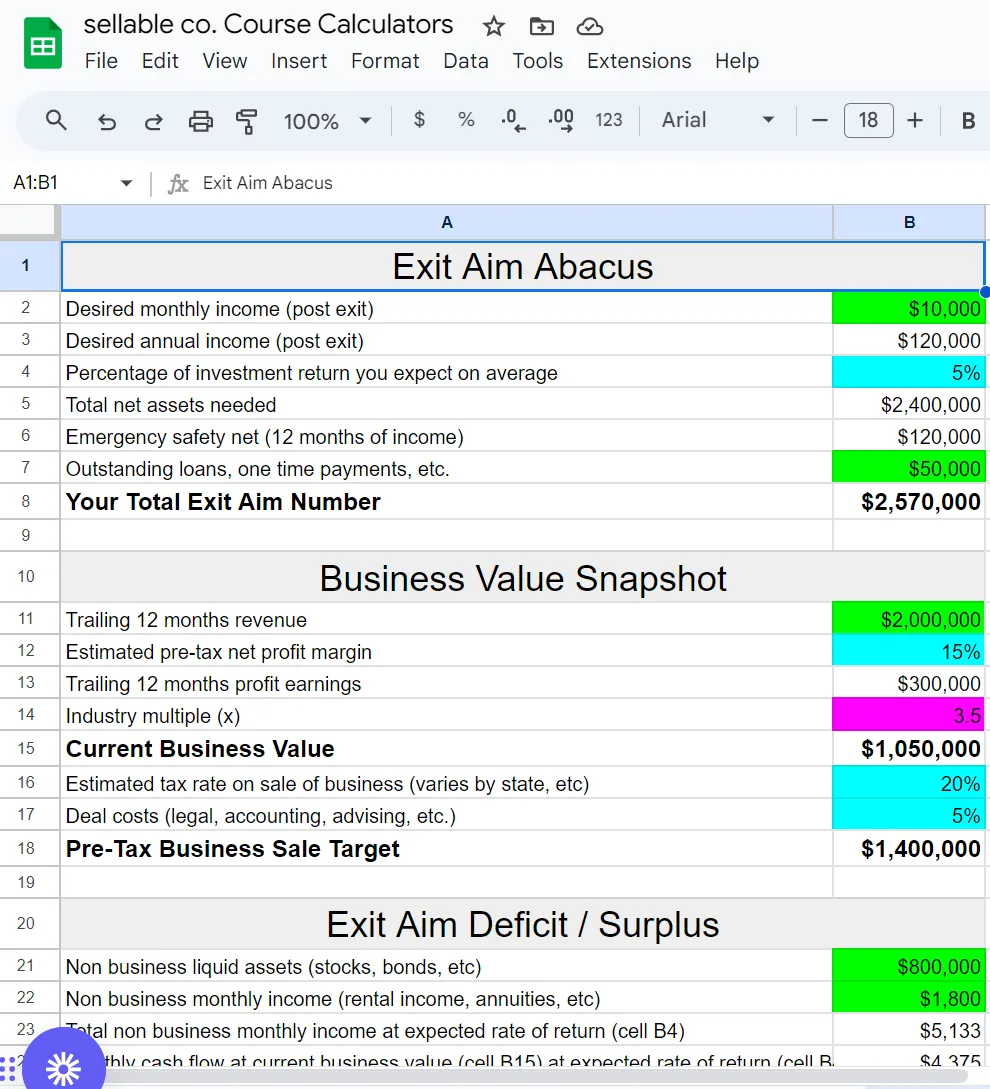Select the $1,800 monthly income cell

[909, 999]
